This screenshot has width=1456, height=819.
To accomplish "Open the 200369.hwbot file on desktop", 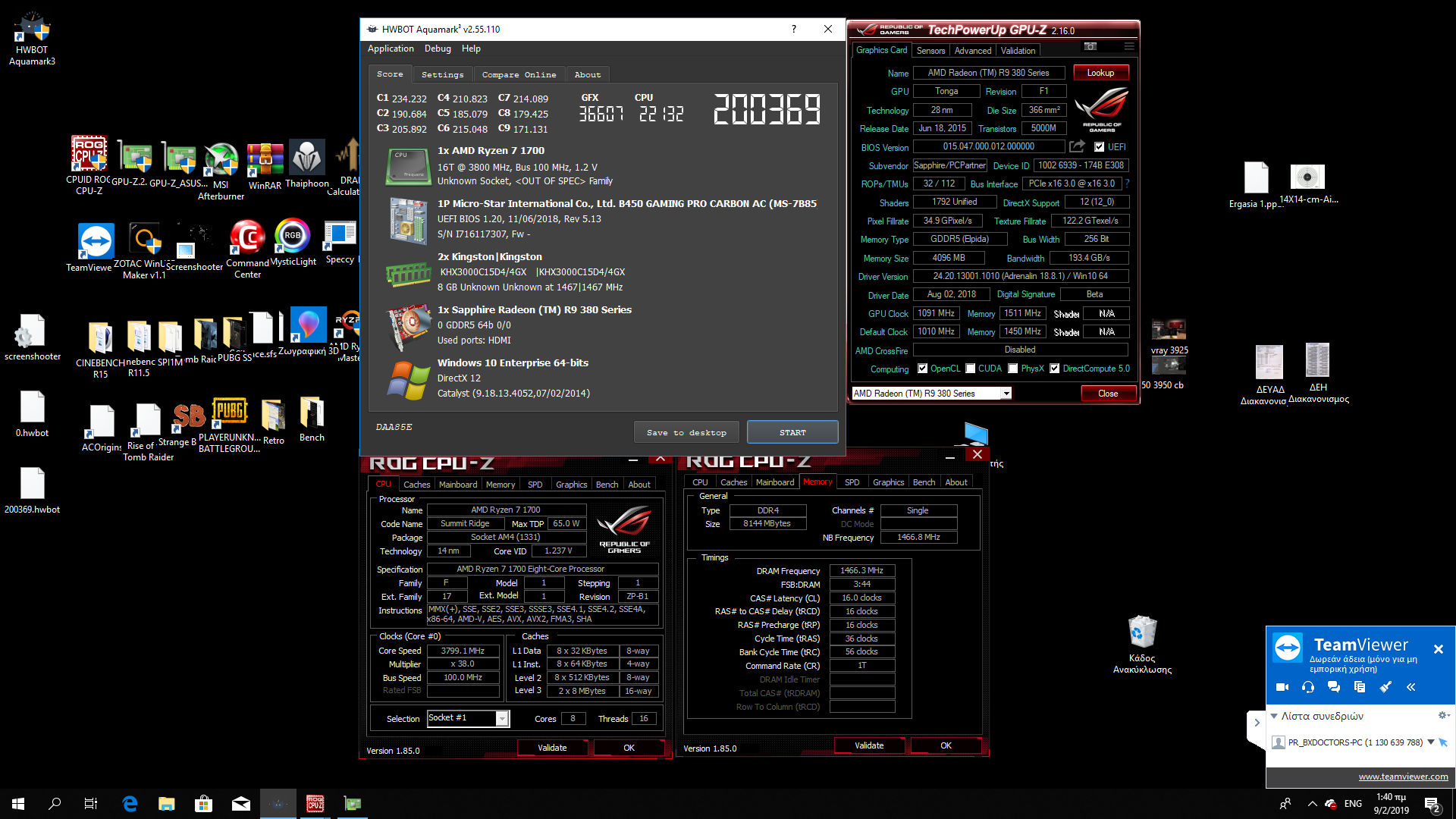I will click(x=32, y=490).
